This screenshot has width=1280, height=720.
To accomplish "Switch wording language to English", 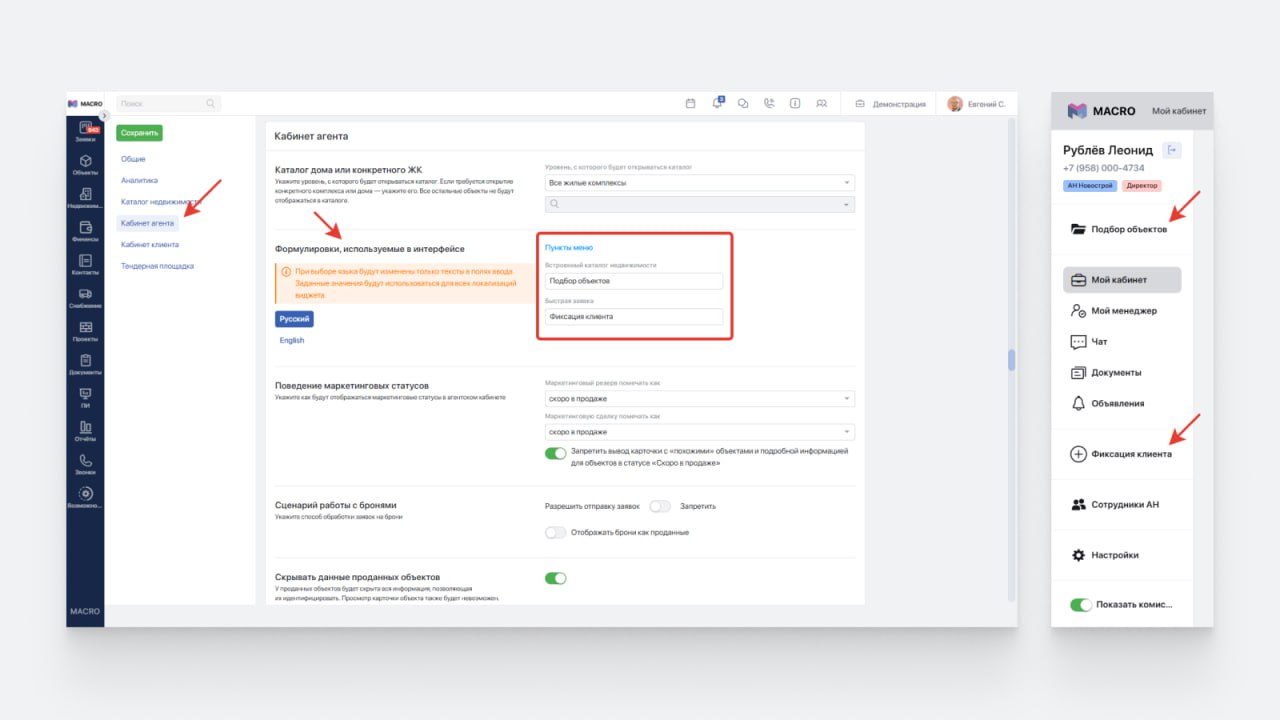I will pos(292,341).
